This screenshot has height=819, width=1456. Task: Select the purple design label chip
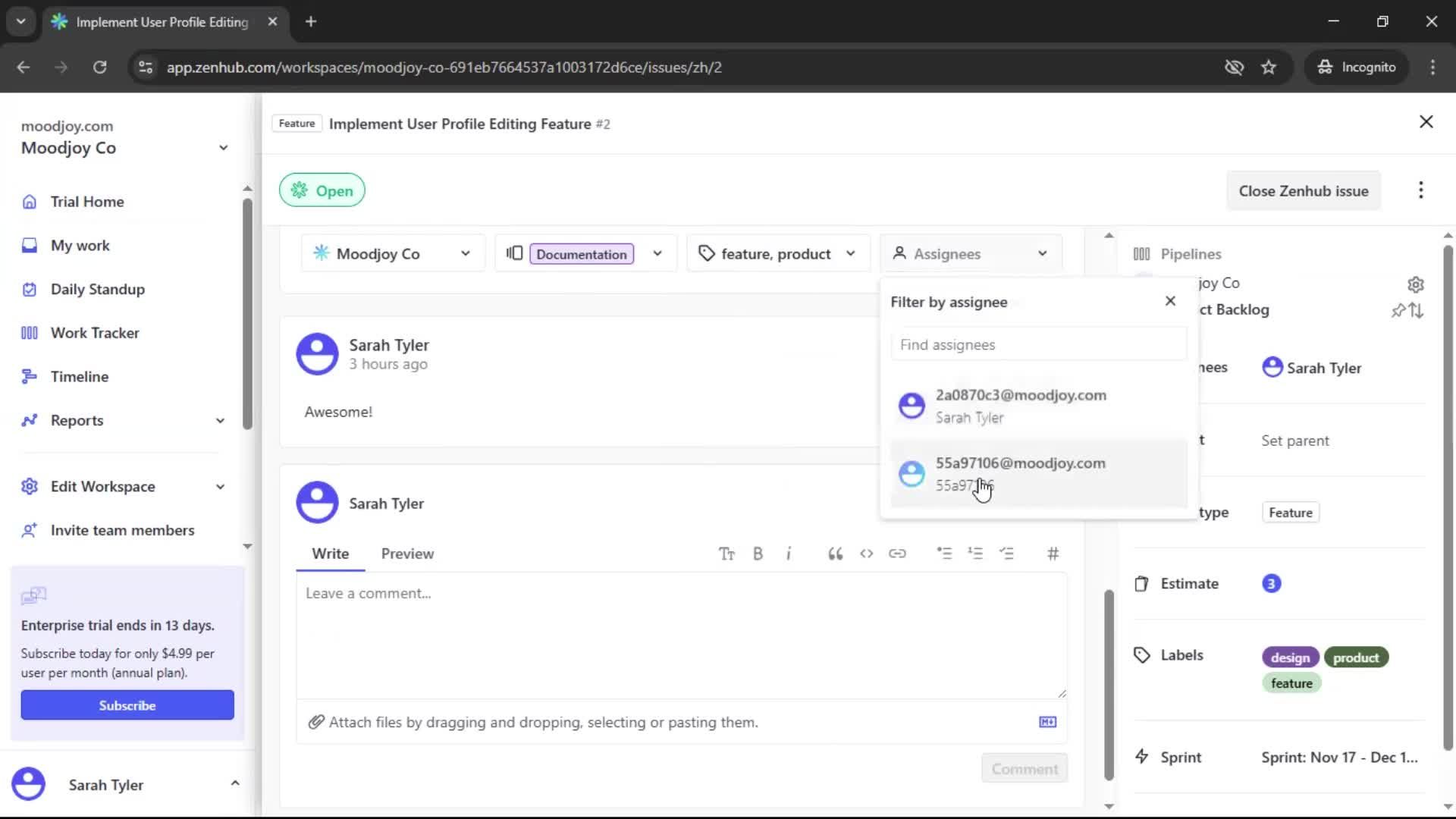pos(1289,657)
